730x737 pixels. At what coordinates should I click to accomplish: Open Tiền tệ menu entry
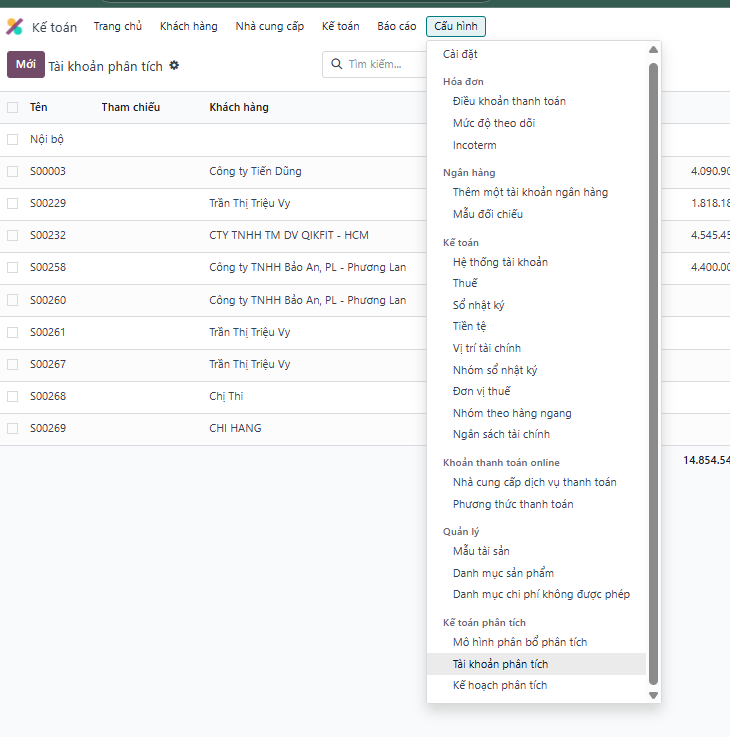click(469, 326)
